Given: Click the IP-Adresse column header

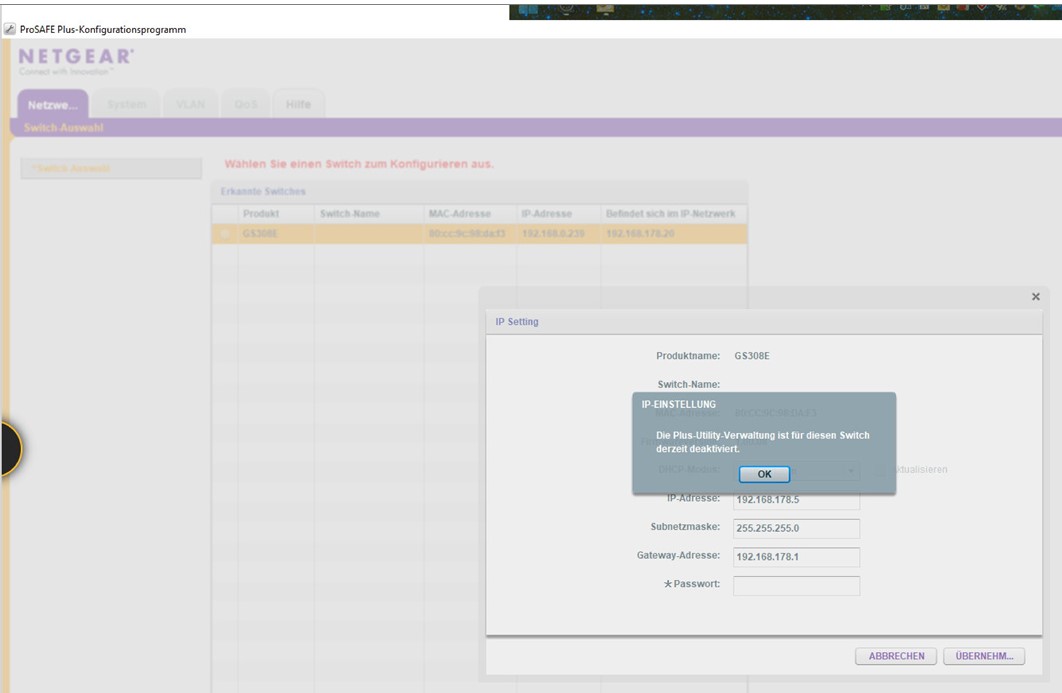Looking at the screenshot, I should pos(546,214).
